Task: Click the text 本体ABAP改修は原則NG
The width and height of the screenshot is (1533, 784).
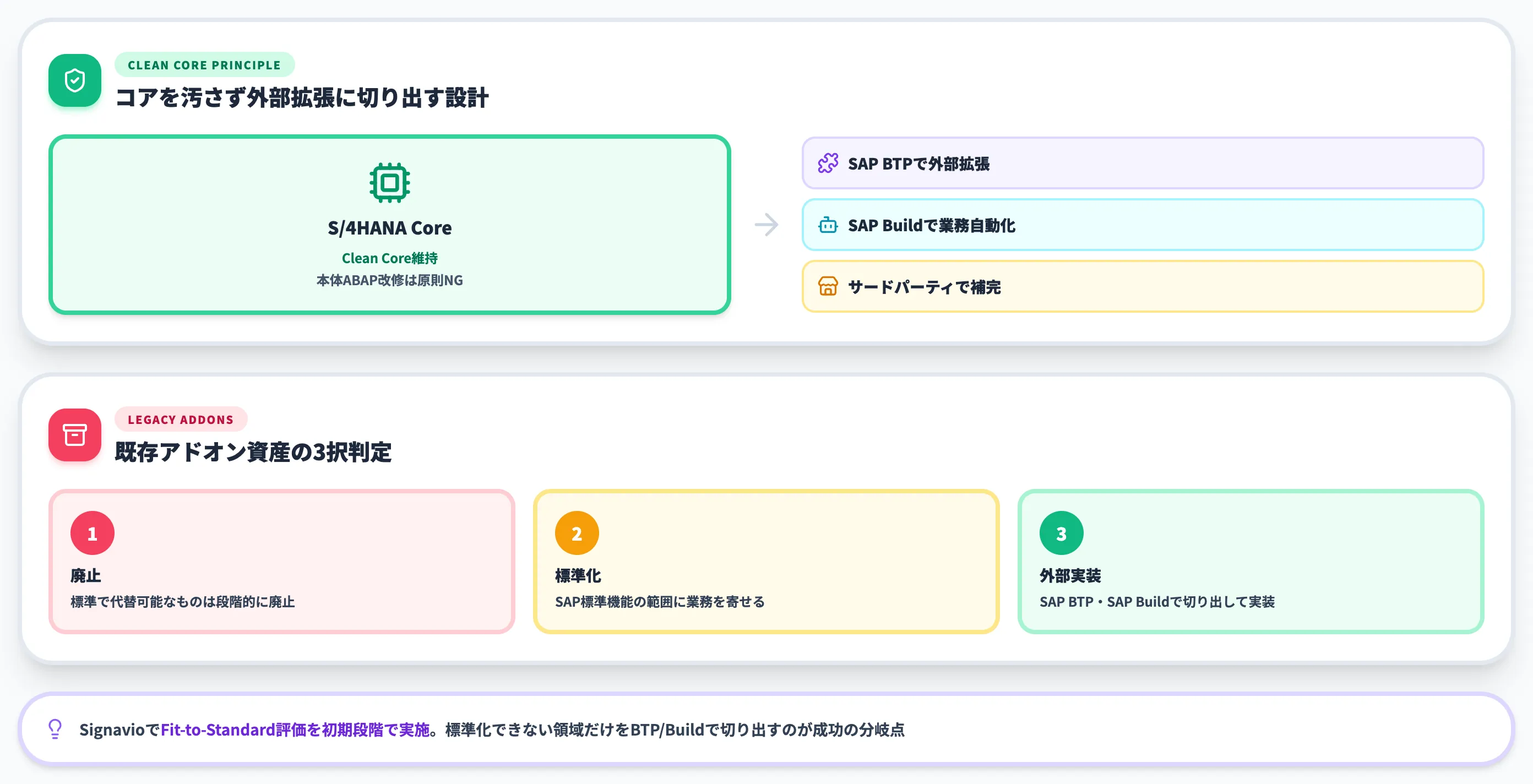Action: click(389, 280)
